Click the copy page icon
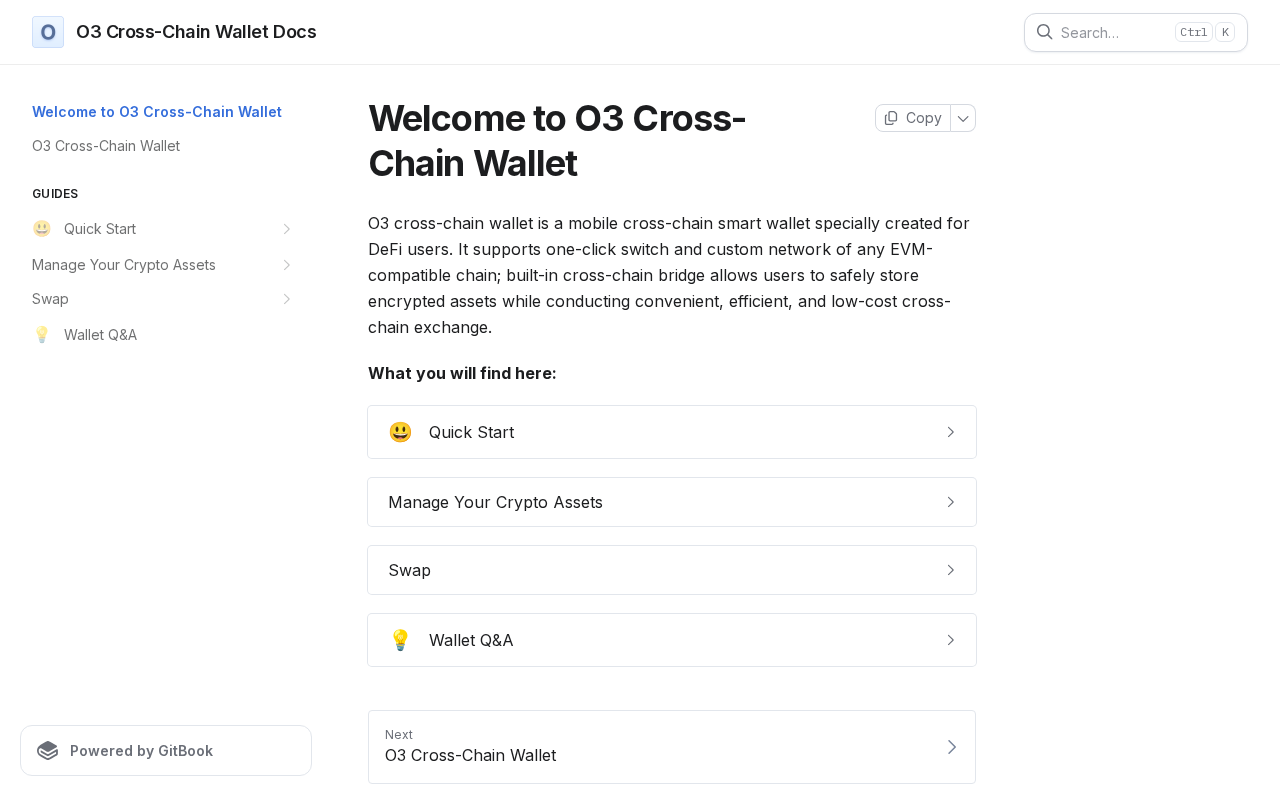This screenshot has height=800, width=1280. [891, 118]
